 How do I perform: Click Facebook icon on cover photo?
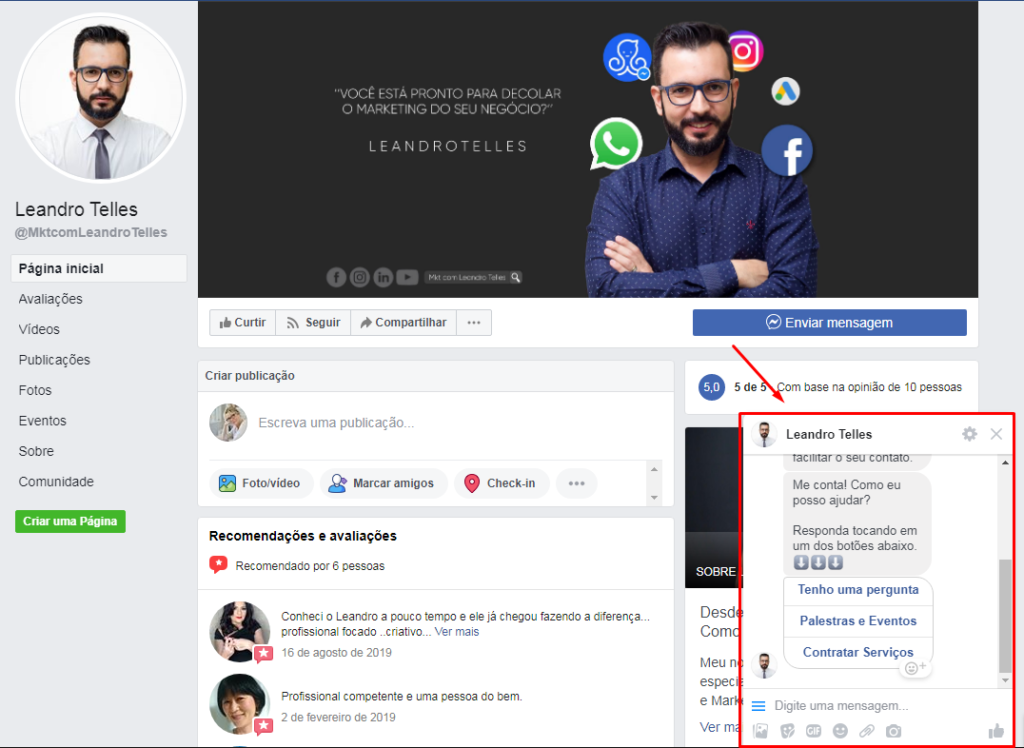pos(336,277)
